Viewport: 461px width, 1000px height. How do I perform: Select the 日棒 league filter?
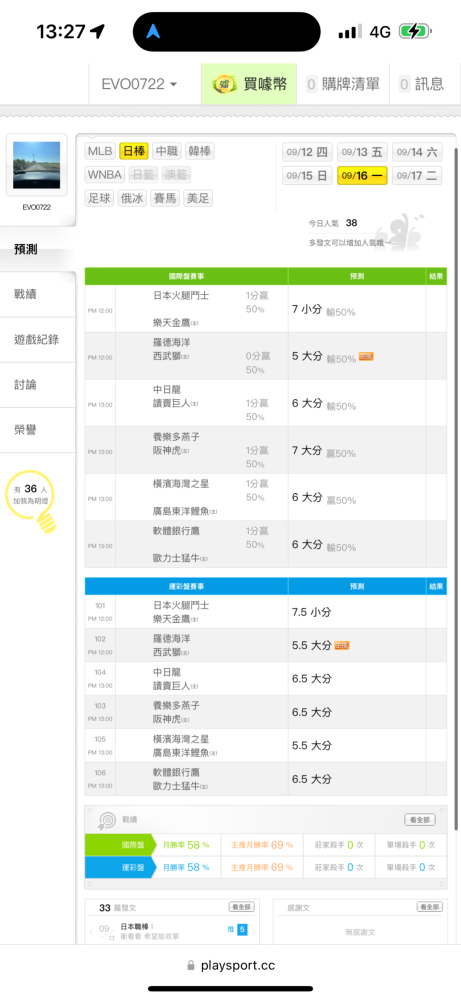pos(134,151)
